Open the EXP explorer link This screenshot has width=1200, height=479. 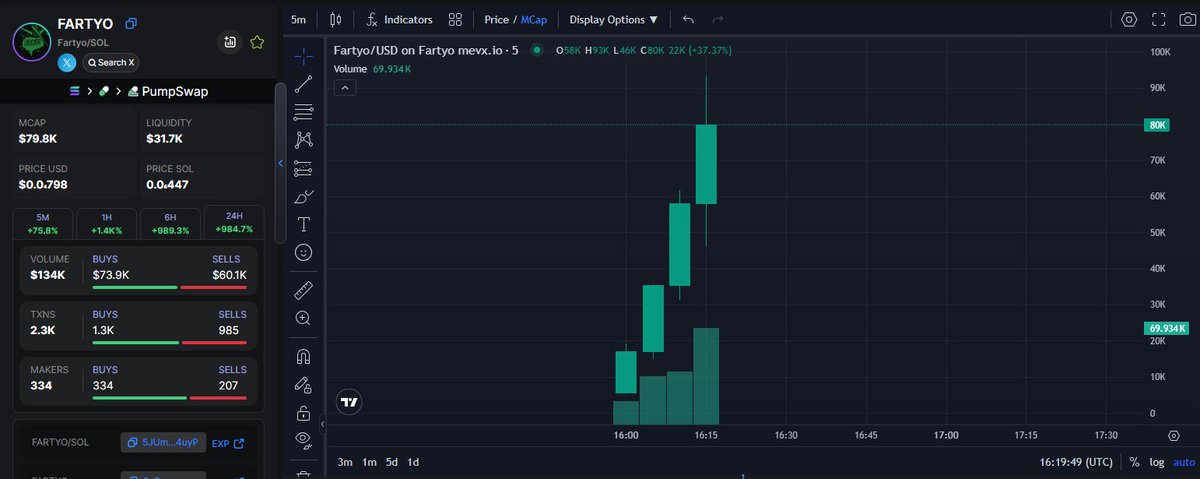tap(228, 442)
